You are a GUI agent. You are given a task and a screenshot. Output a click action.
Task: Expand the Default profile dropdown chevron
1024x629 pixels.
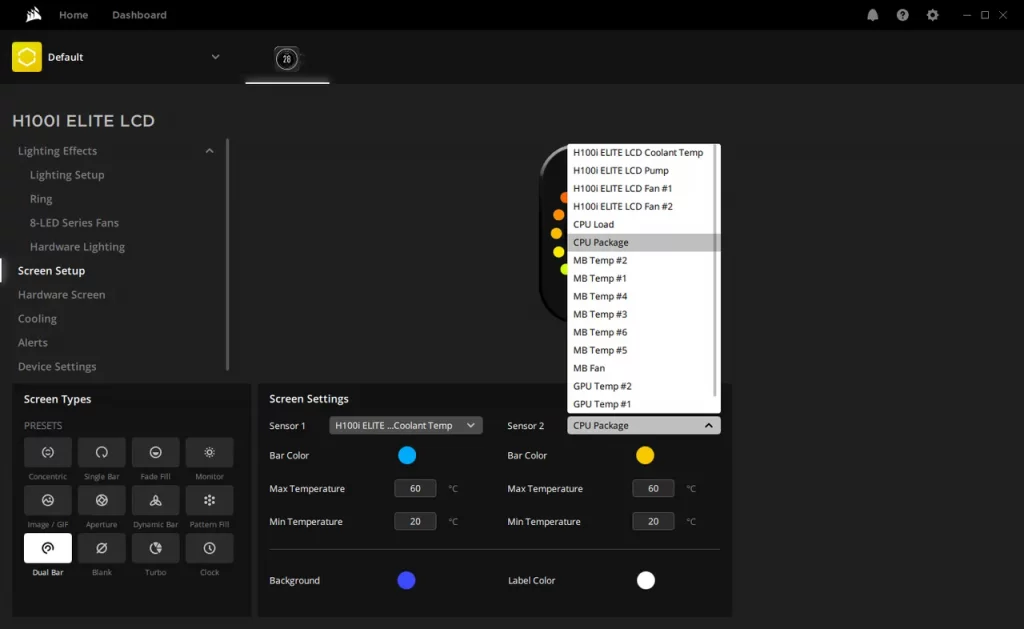coord(216,57)
